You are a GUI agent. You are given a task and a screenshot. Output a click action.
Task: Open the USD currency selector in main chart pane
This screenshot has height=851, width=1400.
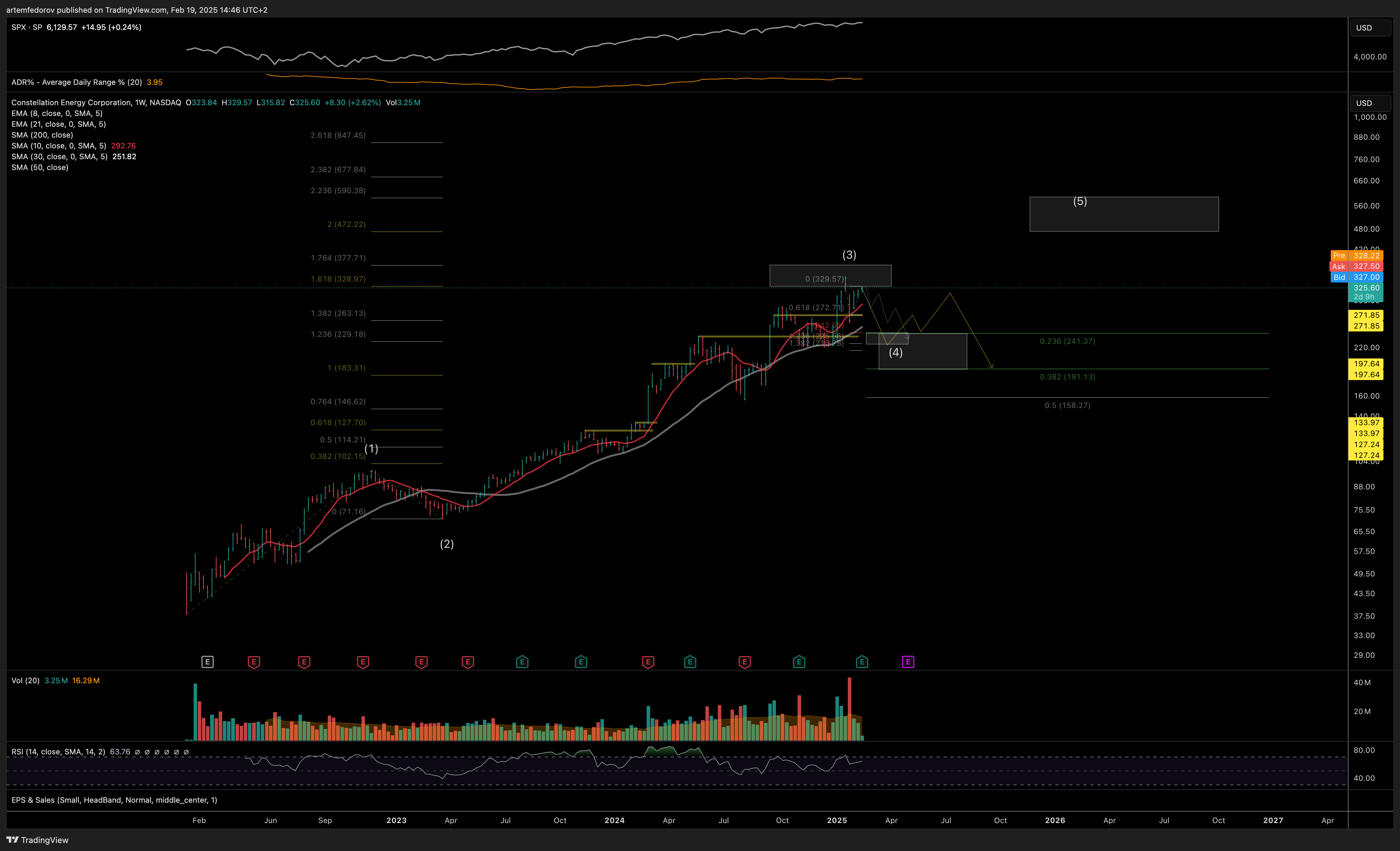[x=1370, y=103]
